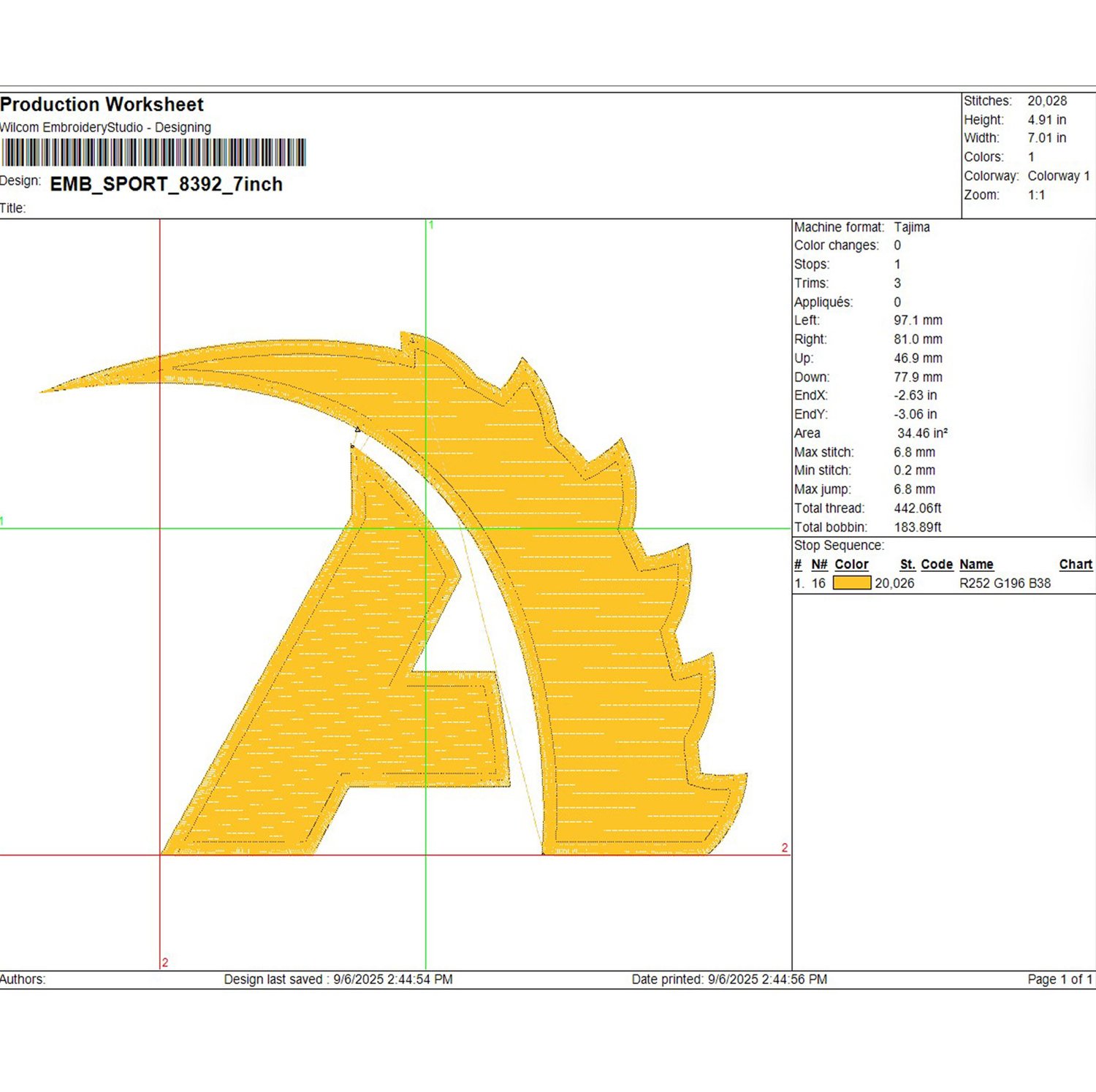1096x1092 pixels.
Task: Select the Zoom value '1:1'
Action: [x=1036, y=195]
